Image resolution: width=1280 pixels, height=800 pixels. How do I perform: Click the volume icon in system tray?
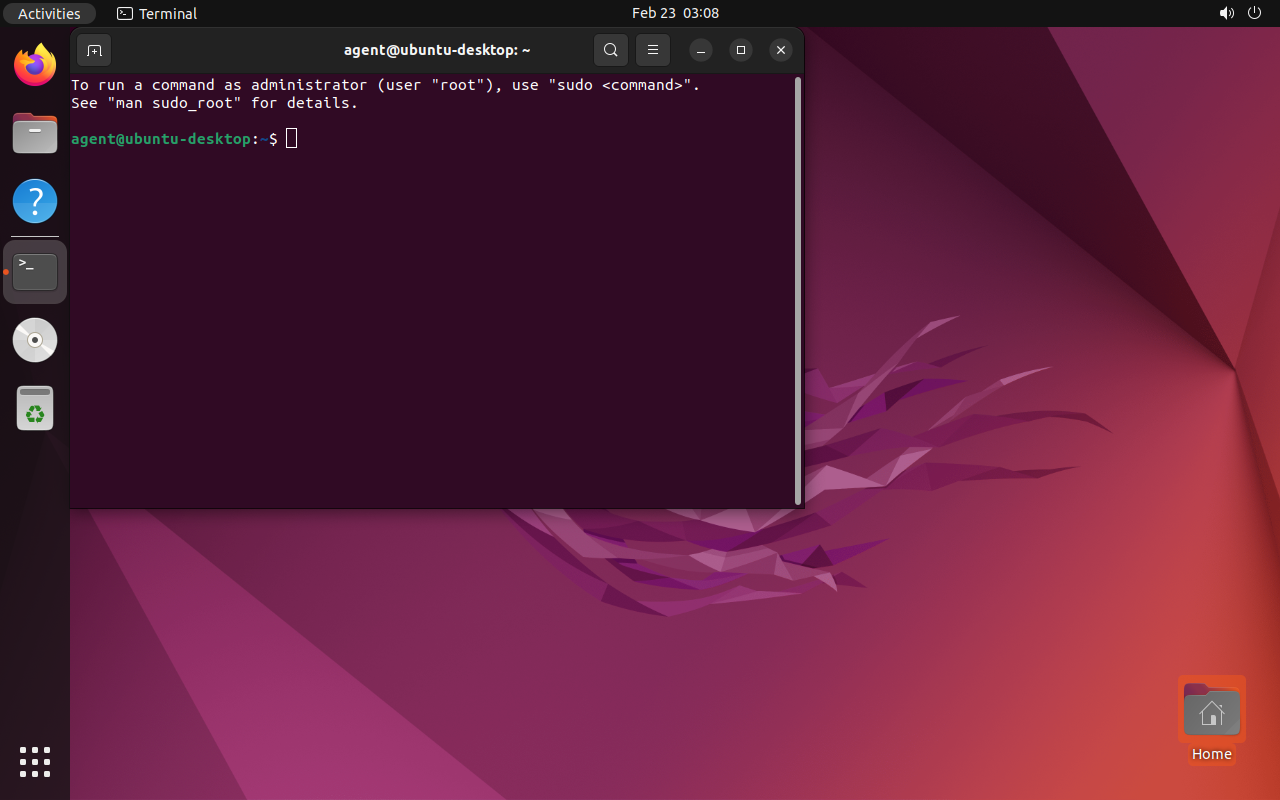coord(1226,13)
